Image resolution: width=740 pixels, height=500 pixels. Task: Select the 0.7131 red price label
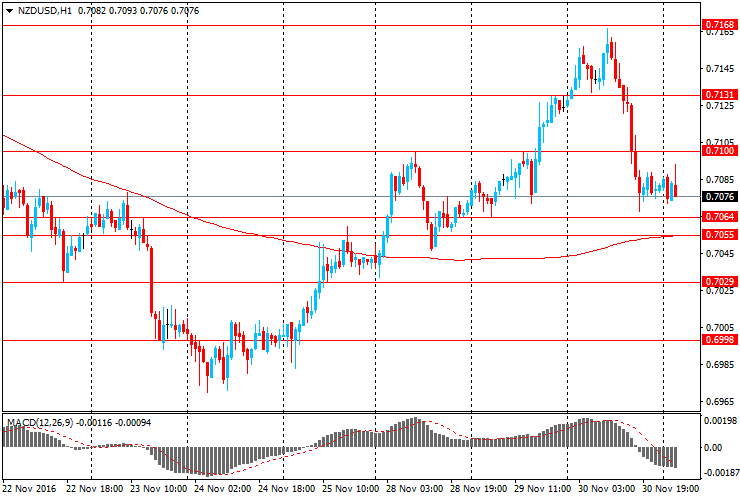pyautogui.click(x=720, y=94)
